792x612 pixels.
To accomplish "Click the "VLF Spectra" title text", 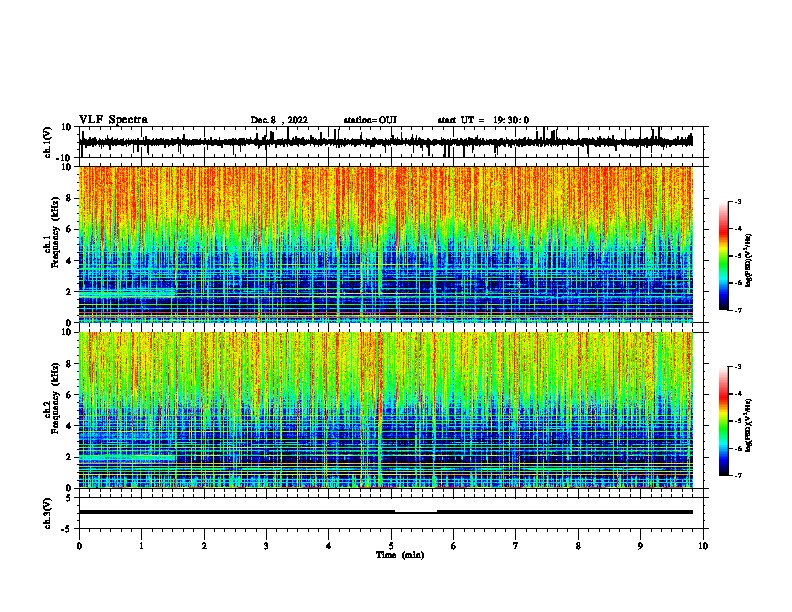I will click(x=113, y=120).
